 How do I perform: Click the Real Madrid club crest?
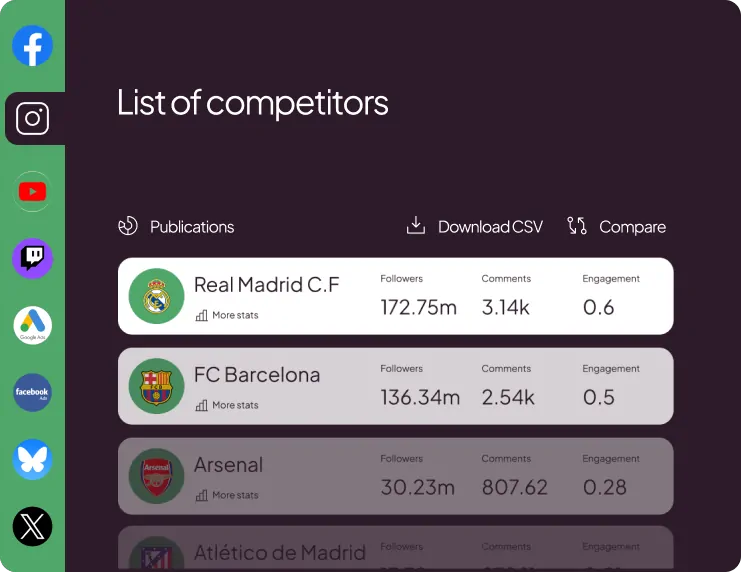pos(156,296)
